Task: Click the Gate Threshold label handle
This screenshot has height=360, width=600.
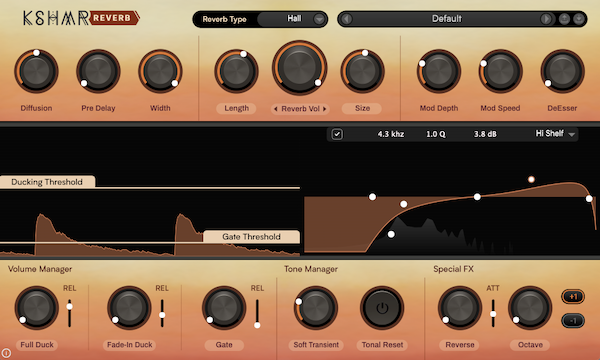Action: 251,236
